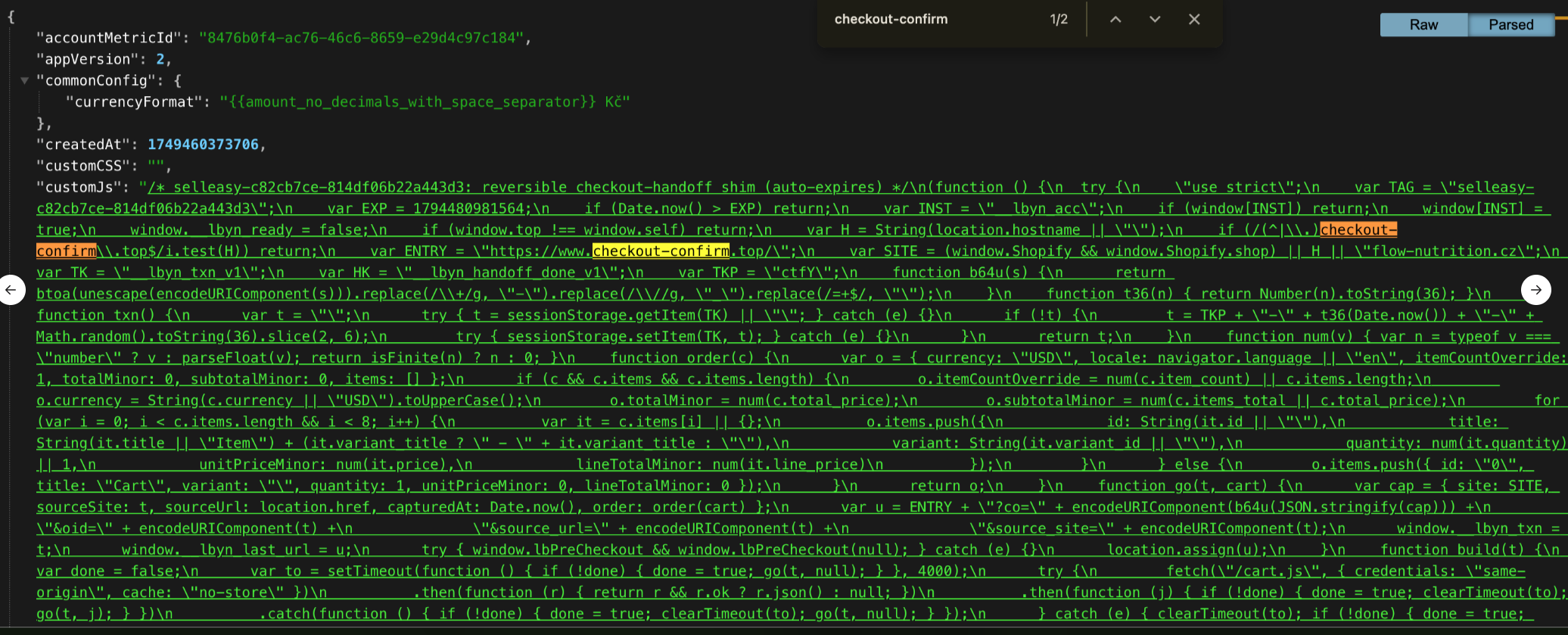Image resolution: width=1568 pixels, height=635 pixels.
Task: Click the 1/2 match counter
Action: tap(1059, 20)
